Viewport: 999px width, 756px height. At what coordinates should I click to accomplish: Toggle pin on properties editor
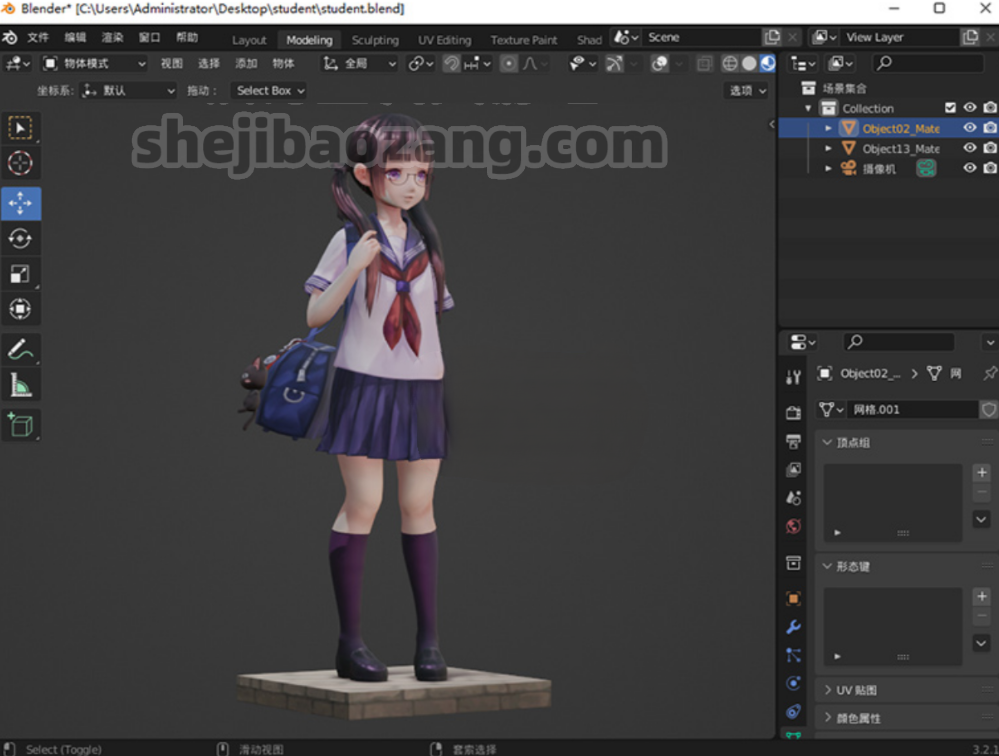989,373
